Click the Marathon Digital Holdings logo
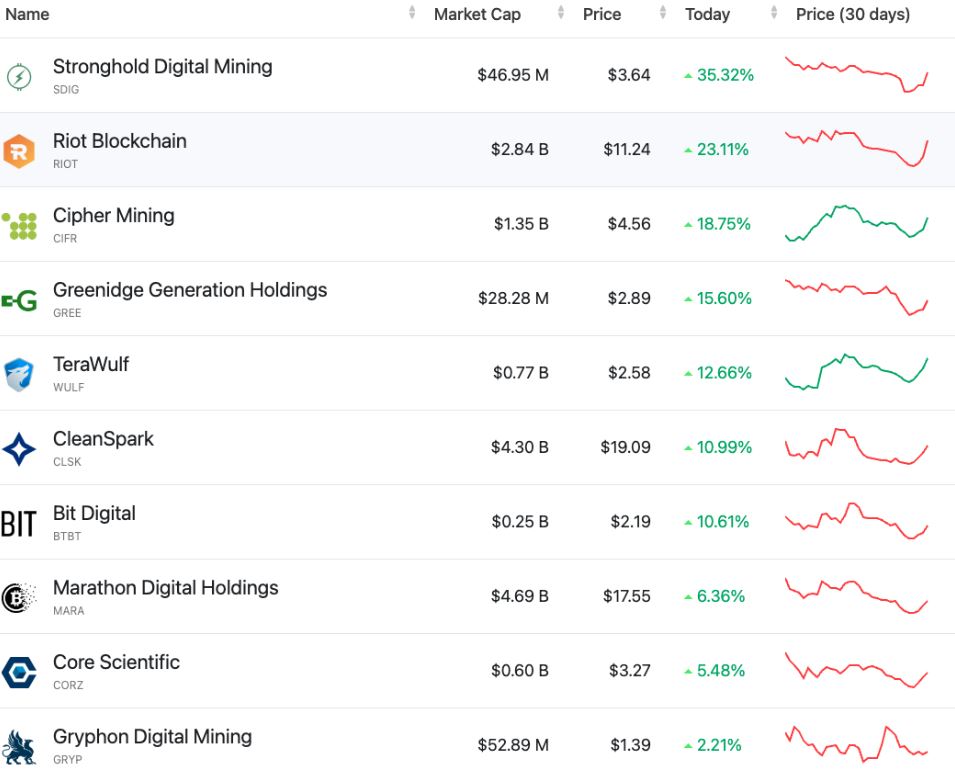 point(19,598)
